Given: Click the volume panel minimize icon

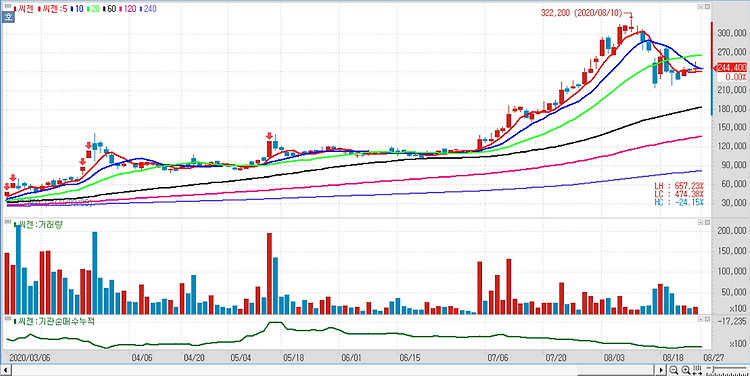Looking at the screenshot, I should (x=701, y=222).
